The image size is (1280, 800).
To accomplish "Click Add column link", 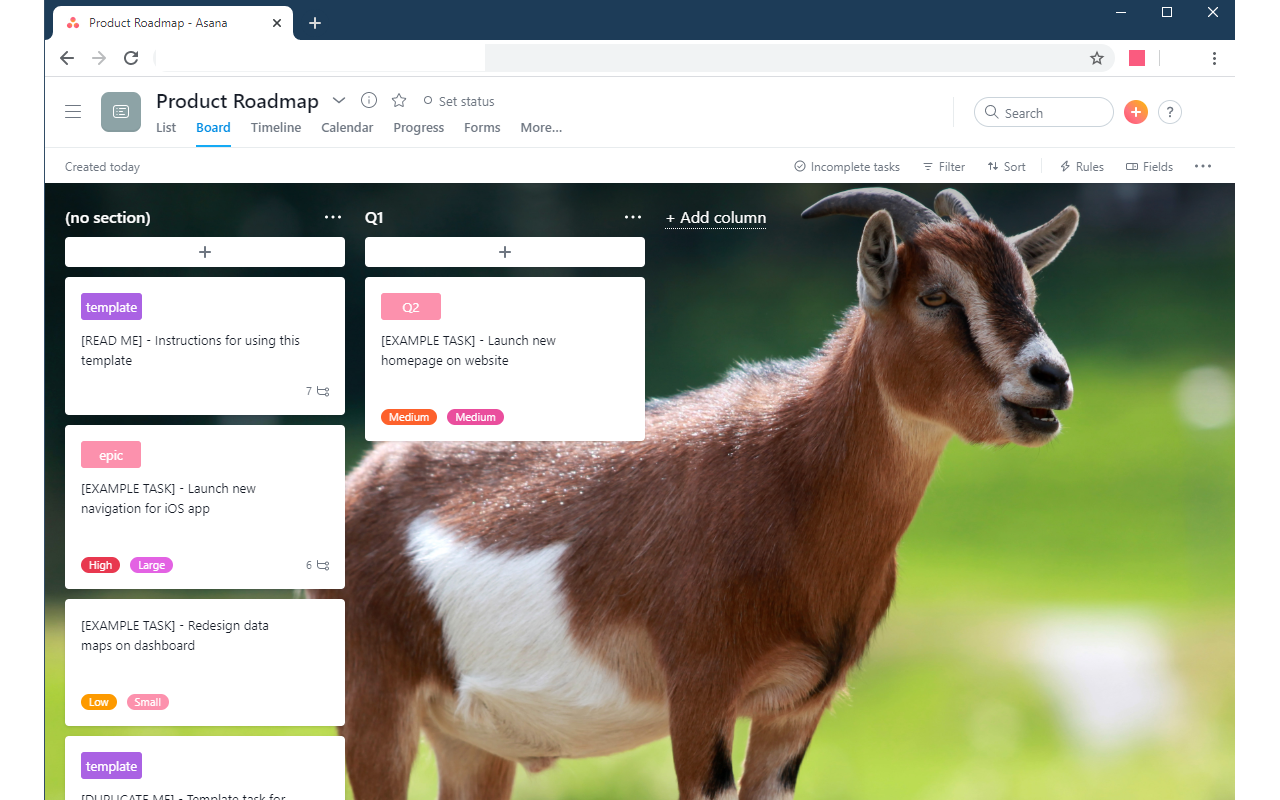I will tap(716, 218).
